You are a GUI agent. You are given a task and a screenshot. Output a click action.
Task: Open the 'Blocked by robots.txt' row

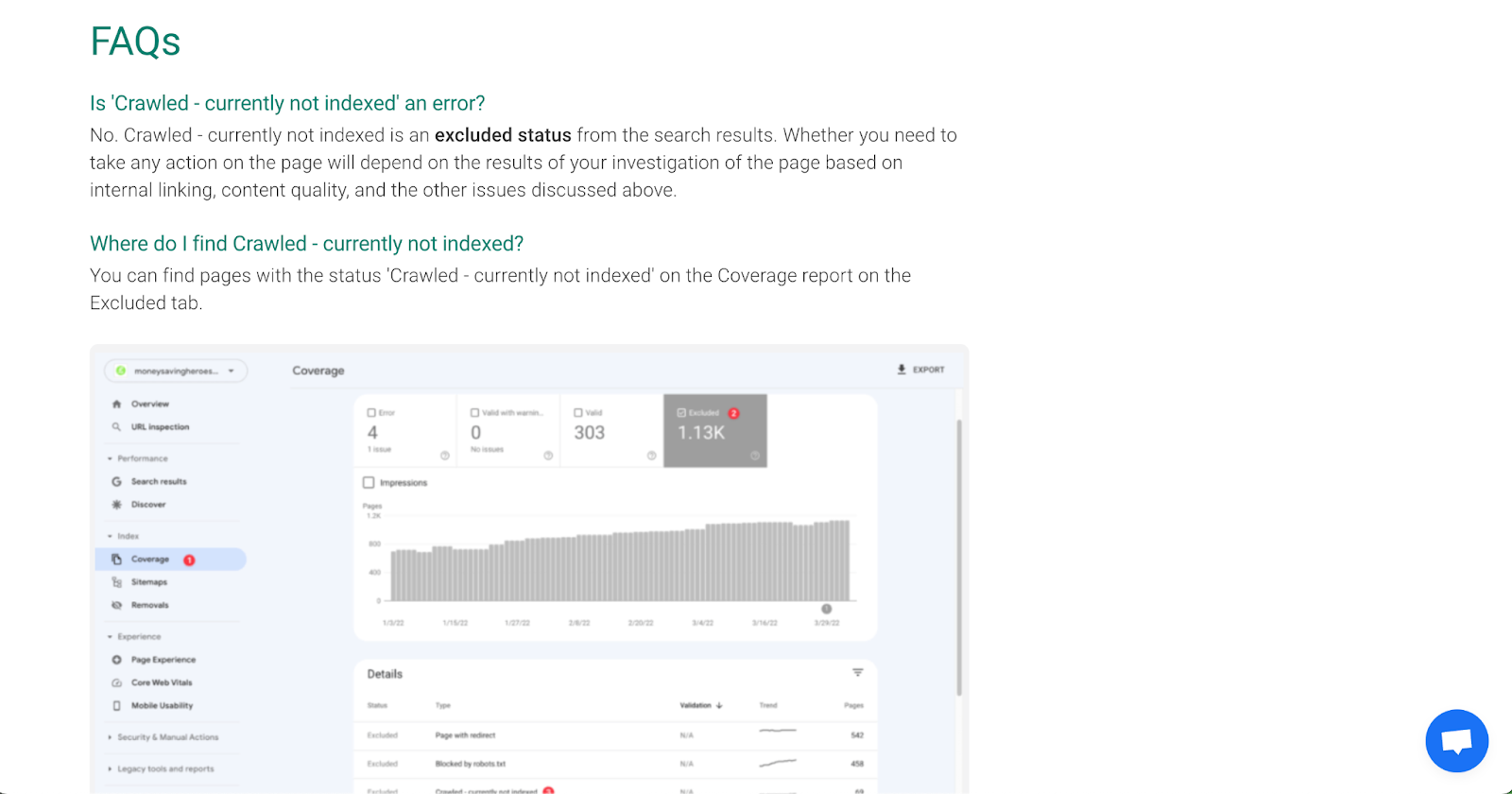615,764
